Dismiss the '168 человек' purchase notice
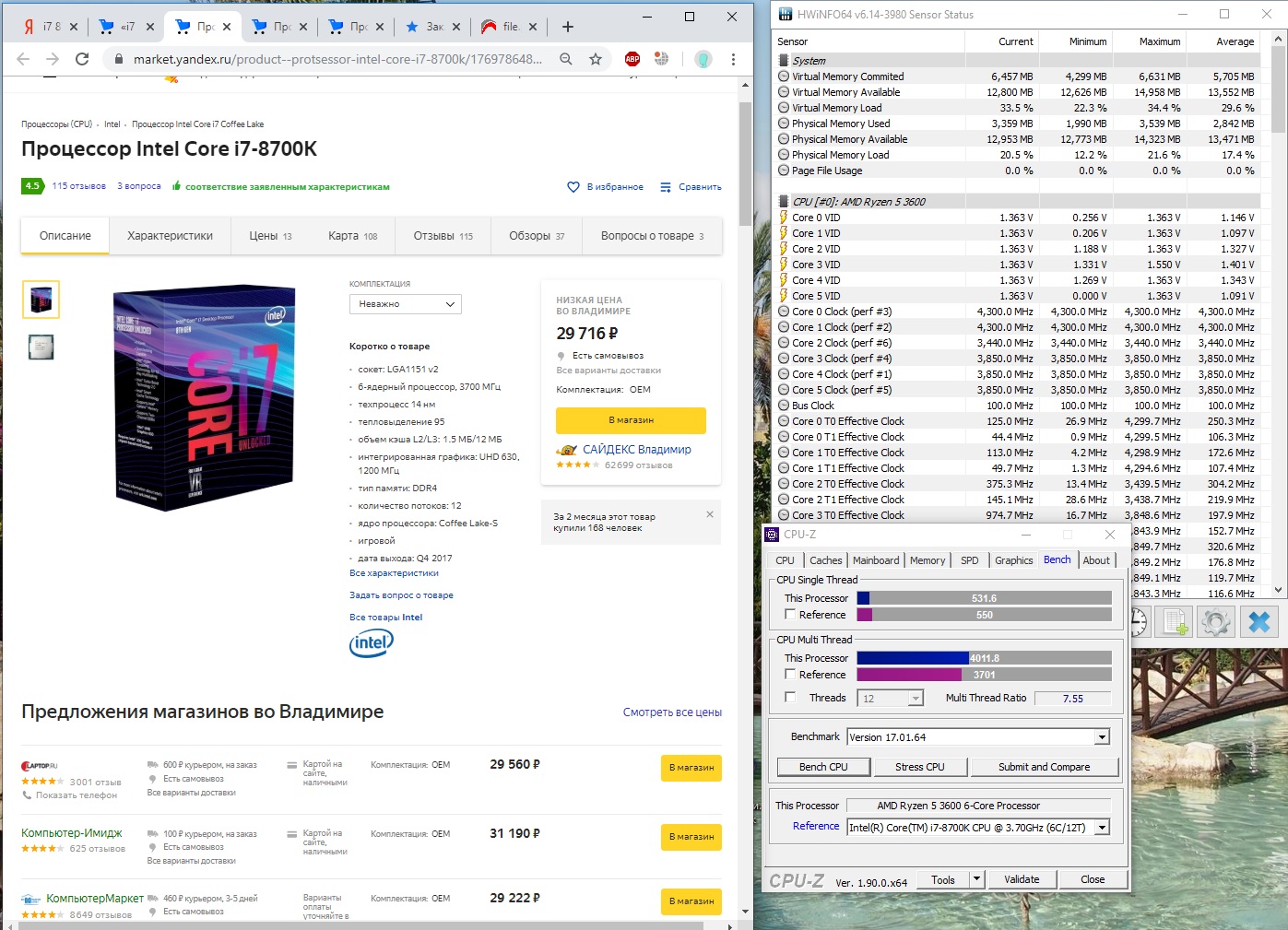 tap(710, 514)
